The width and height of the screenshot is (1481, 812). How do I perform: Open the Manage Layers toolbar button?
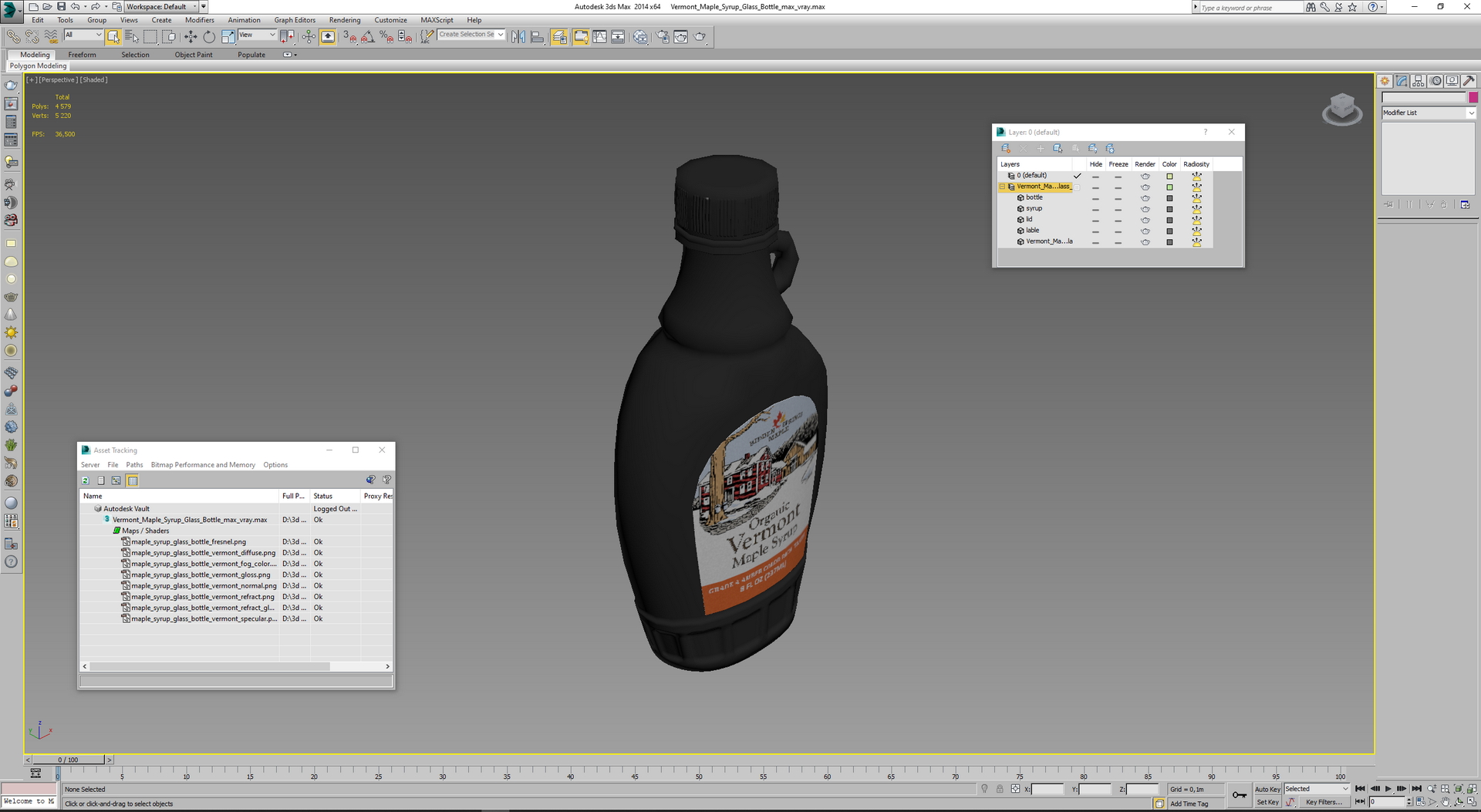[x=559, y=36]
